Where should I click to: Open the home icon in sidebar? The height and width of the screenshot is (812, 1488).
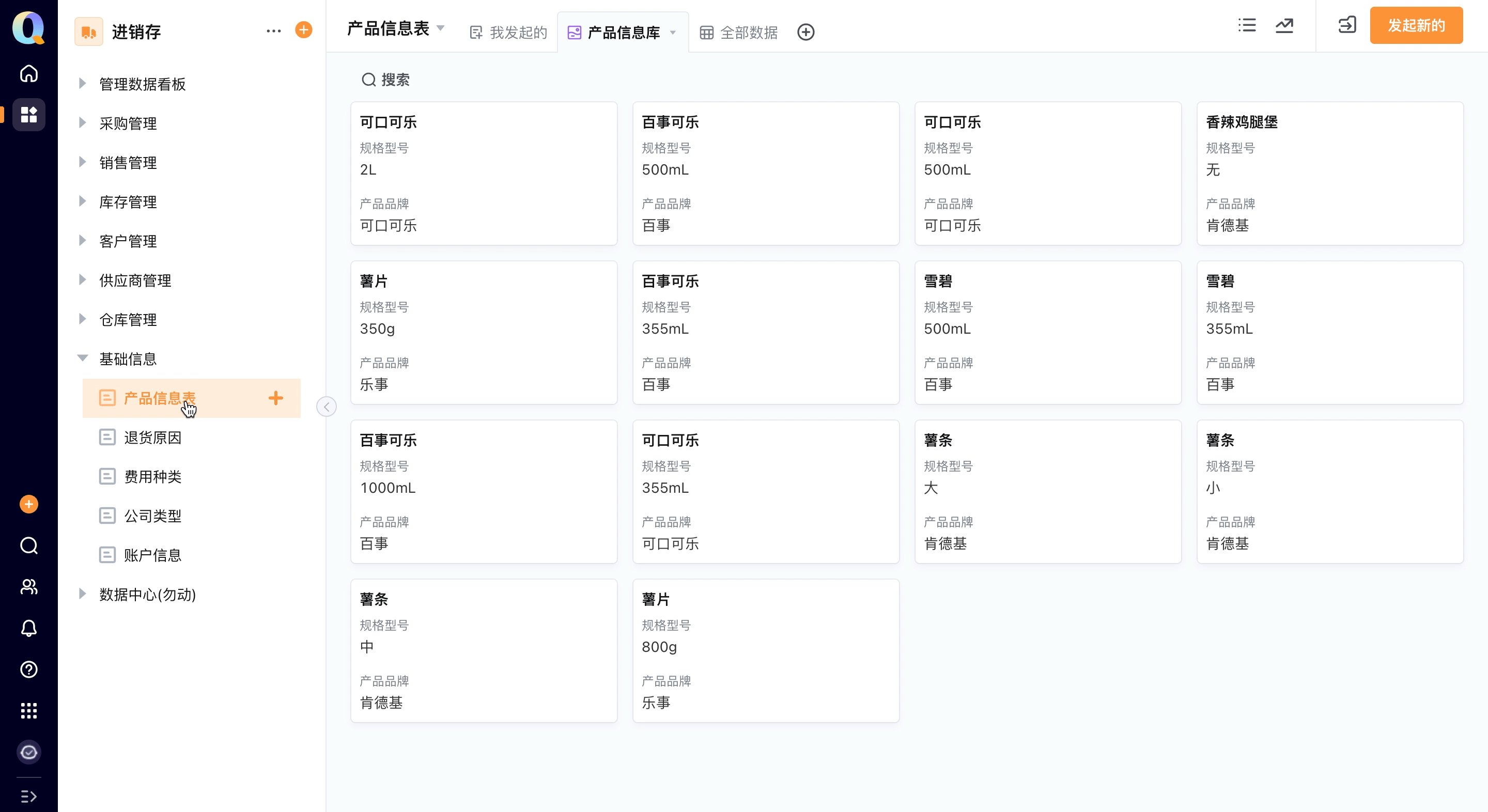tap(29, 73)
